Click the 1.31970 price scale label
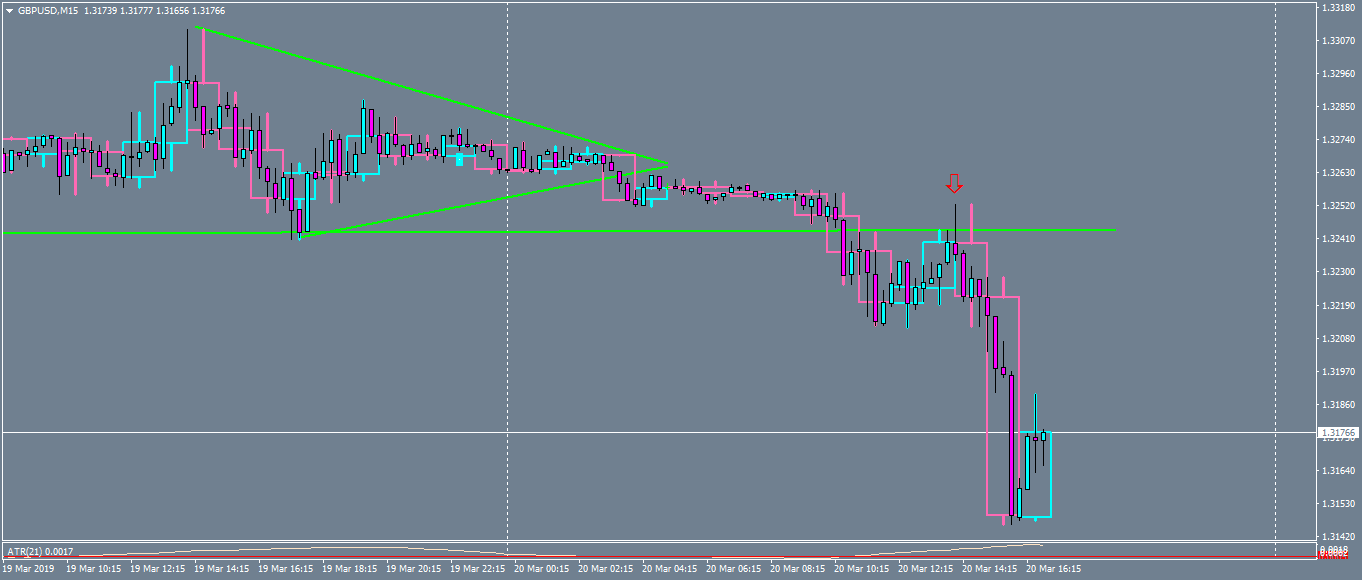1362x580 pixels. coord(1338,372)
